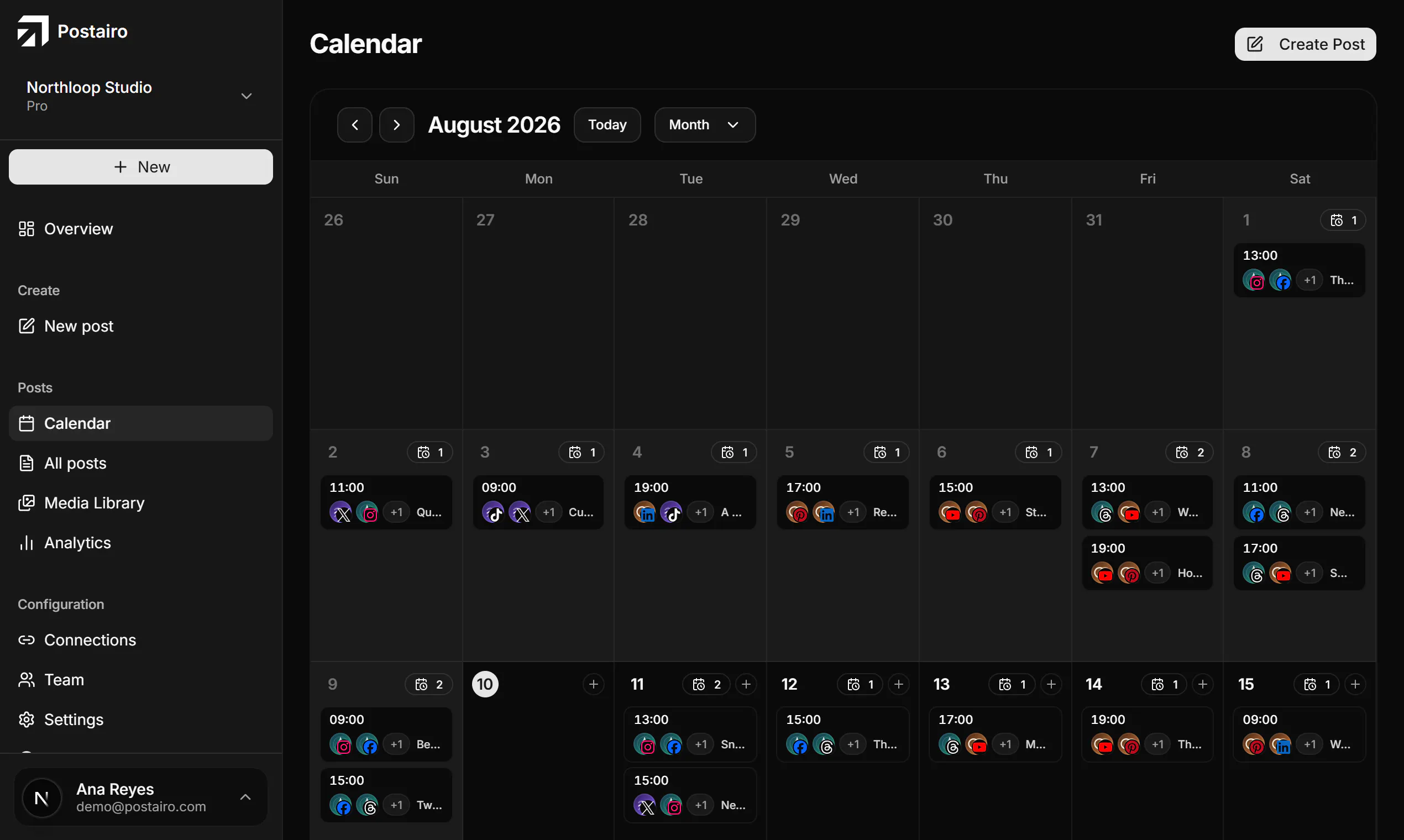The height and width of the screenshot is (840, 1404).
Task: Open Analytics in the sidebar
Action: pos(141,543)
